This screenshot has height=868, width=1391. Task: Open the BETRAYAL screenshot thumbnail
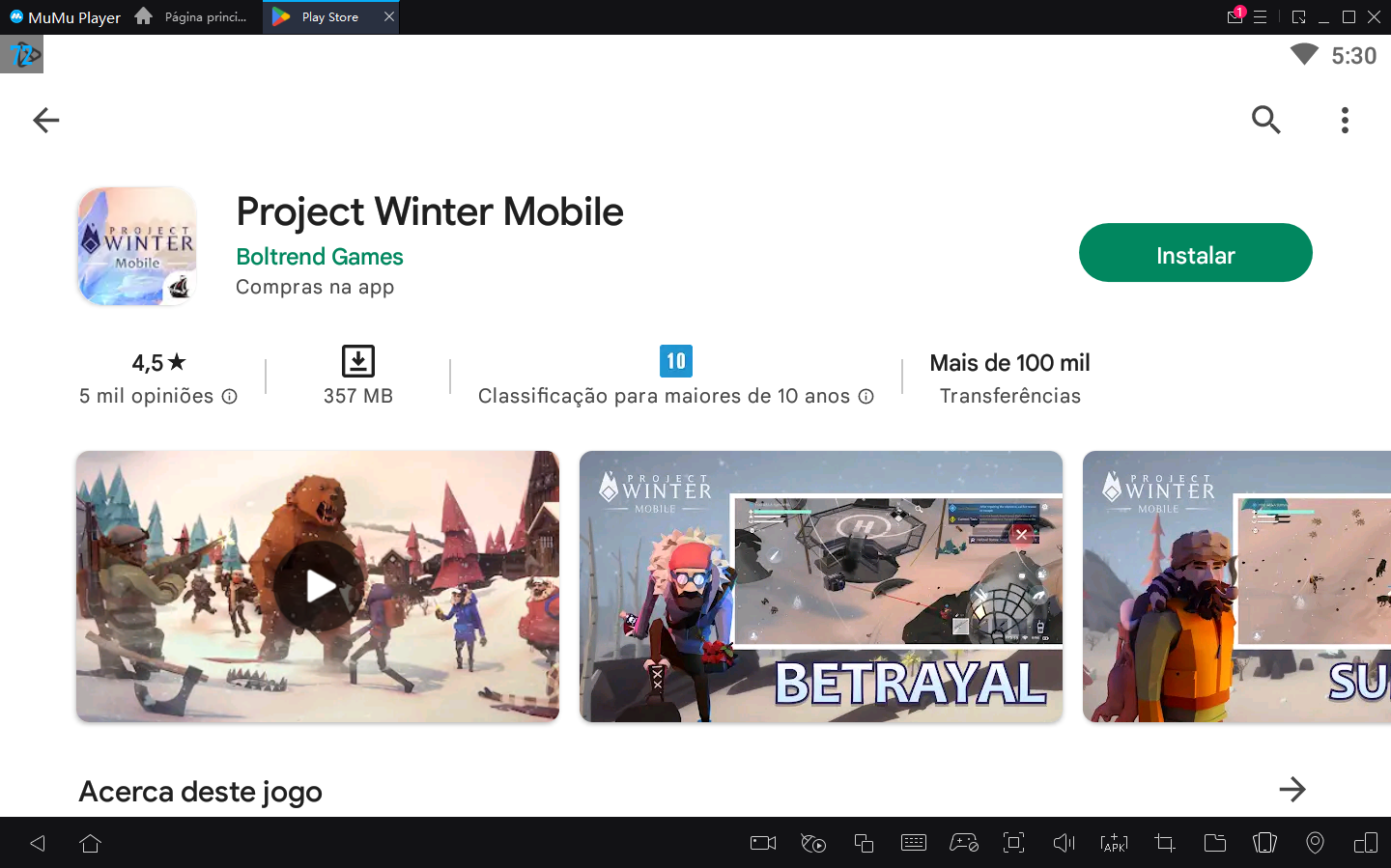tap(820, 586)
